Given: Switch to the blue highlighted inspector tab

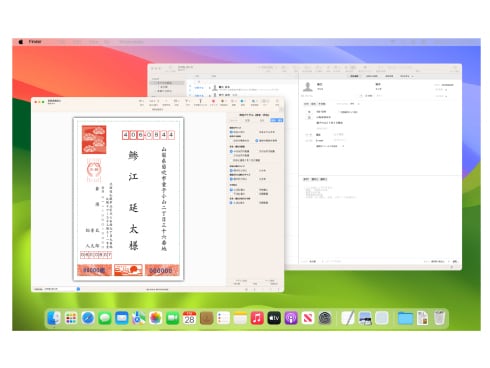Looking at the screenshot, I should (x=277, y=120).
